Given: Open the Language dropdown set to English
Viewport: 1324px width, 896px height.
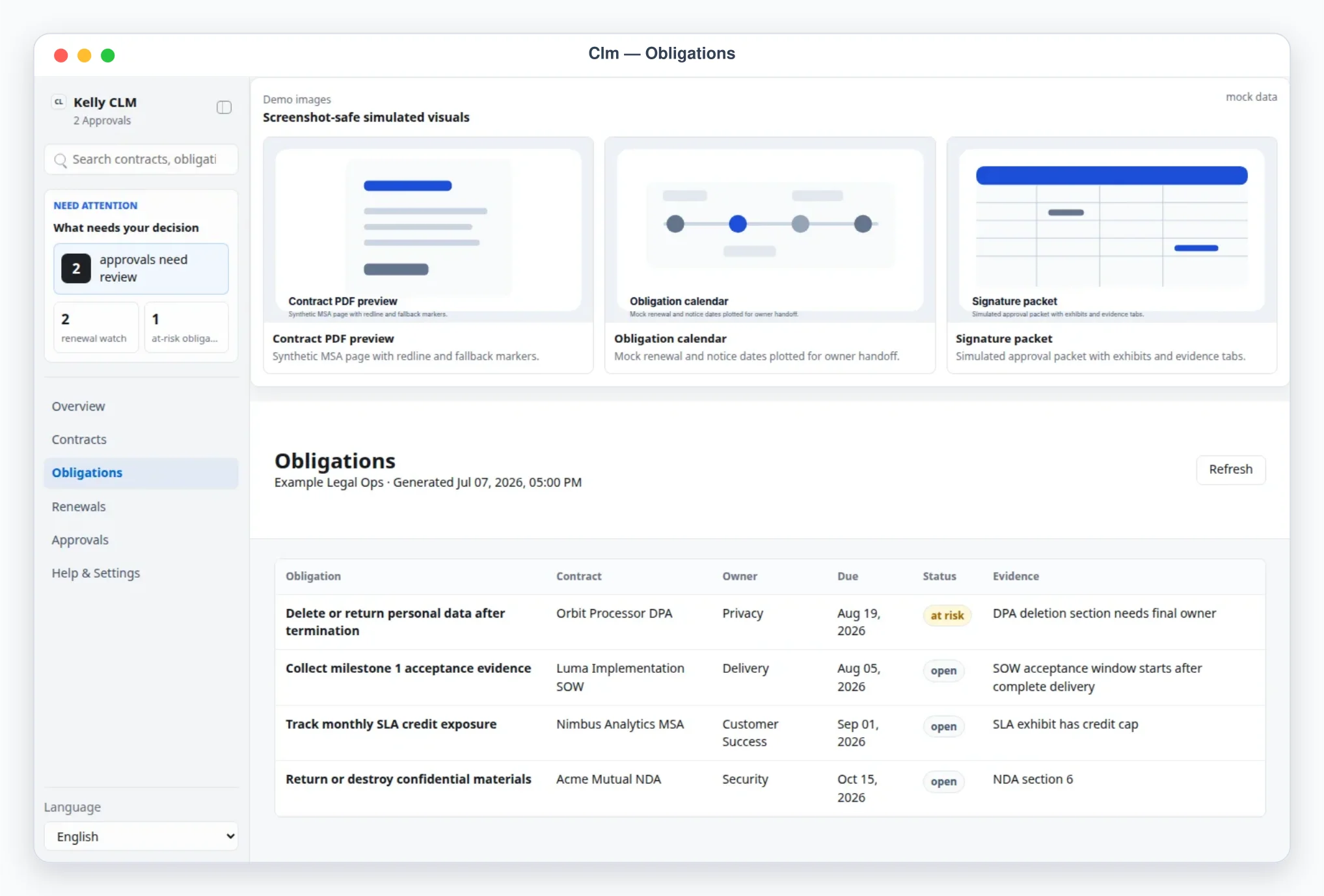Looking at the screenshot, I should point(141,836).
